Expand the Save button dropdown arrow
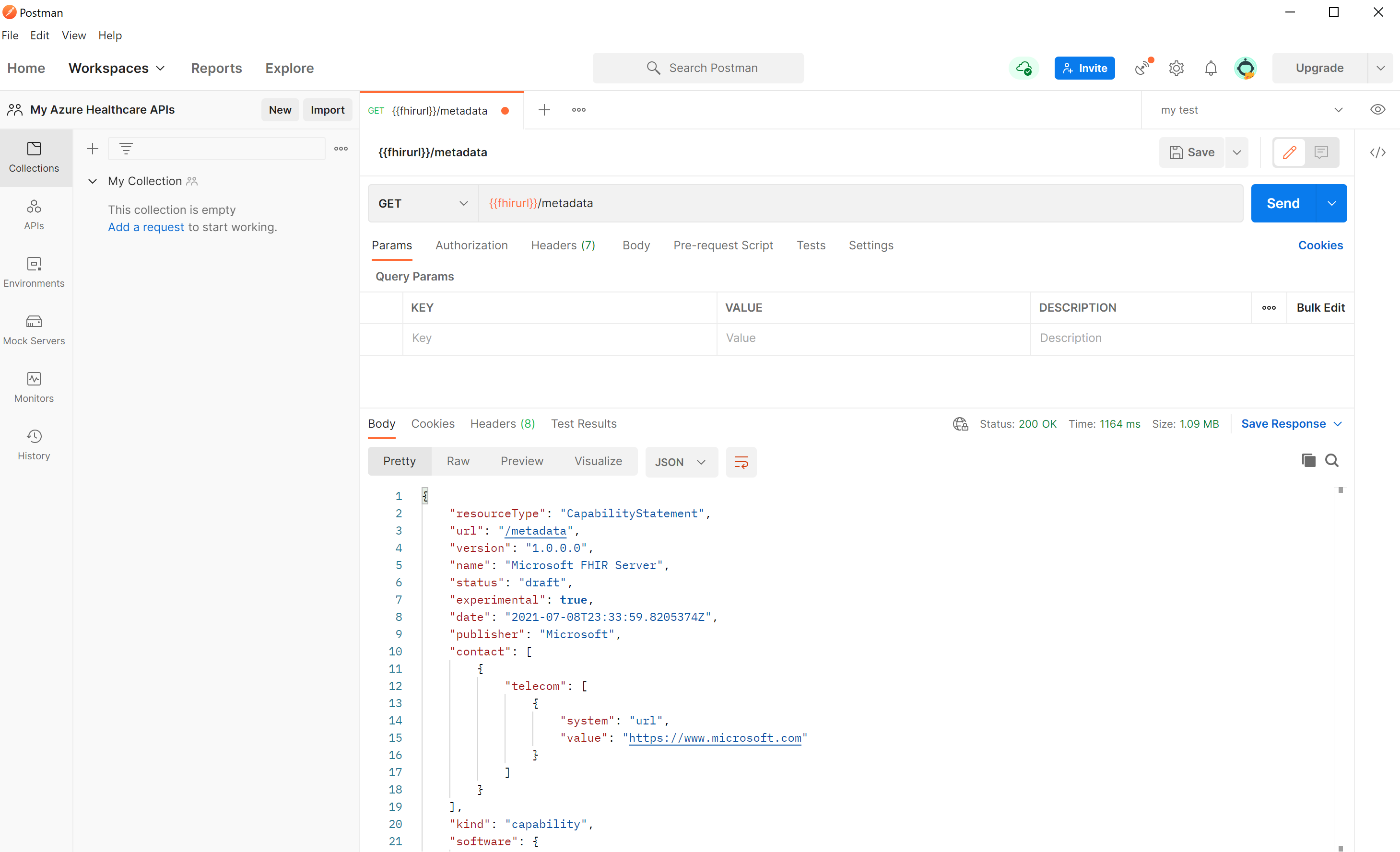The image size is (1400, 852). 1237,152
